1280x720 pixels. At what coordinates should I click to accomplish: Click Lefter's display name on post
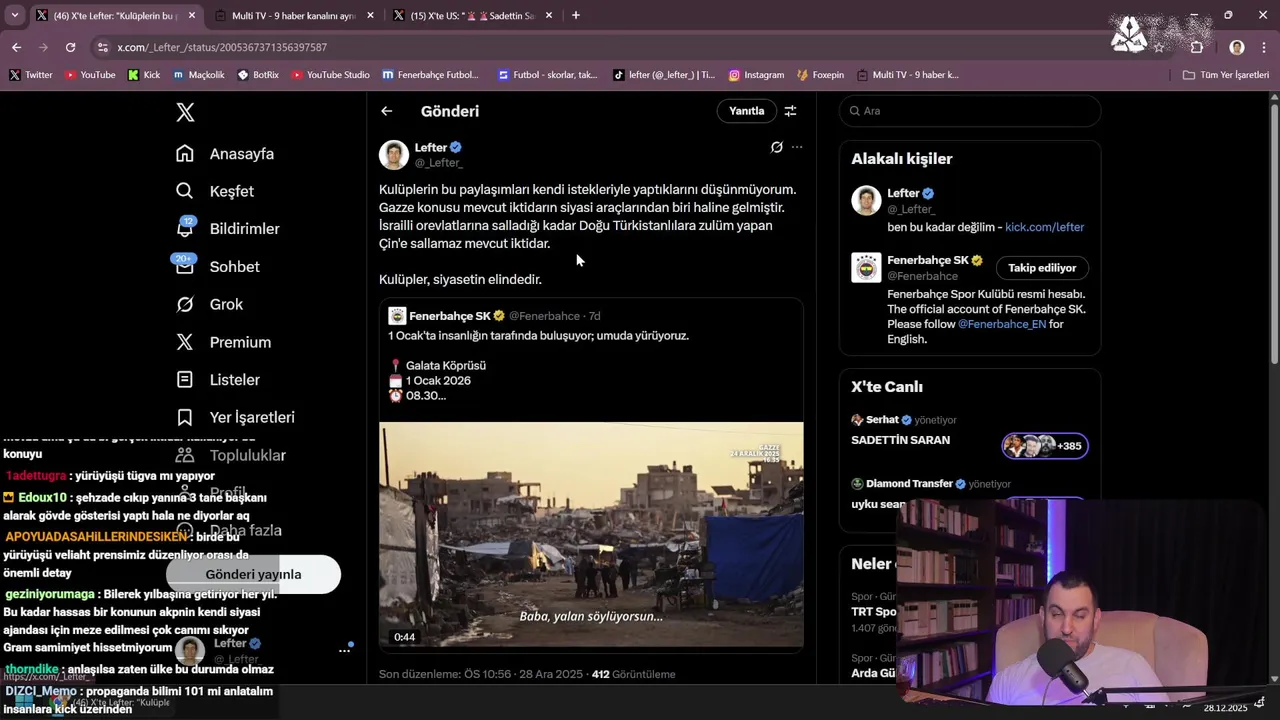pyautogui.click(x=430, y=148)
